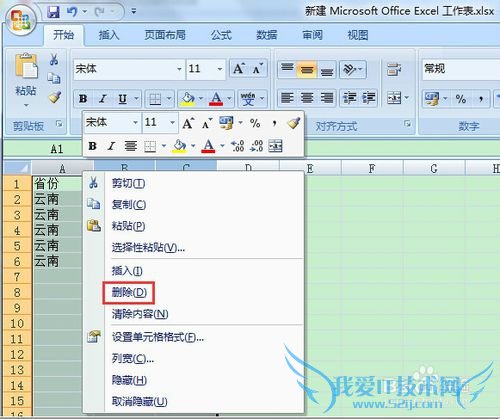Click percent style in mini toolbar
Image resolution: width=500 pixels, height=419 pixels.
click(255, 123)
